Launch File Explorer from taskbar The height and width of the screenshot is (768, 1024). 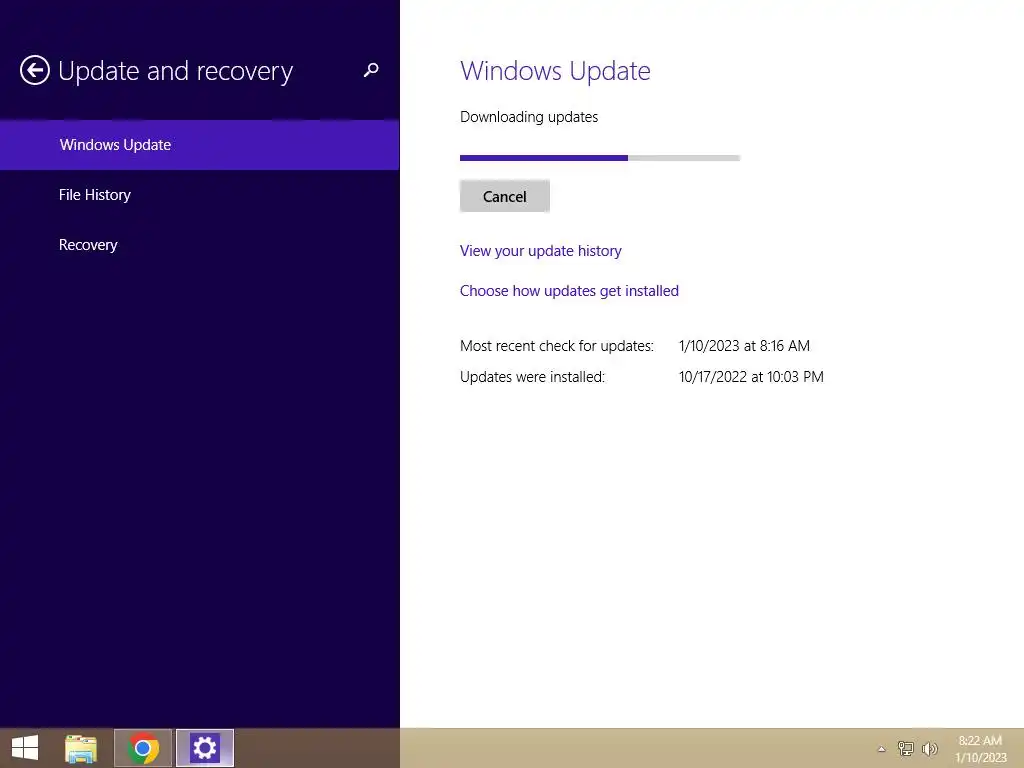tap(81, 748)
